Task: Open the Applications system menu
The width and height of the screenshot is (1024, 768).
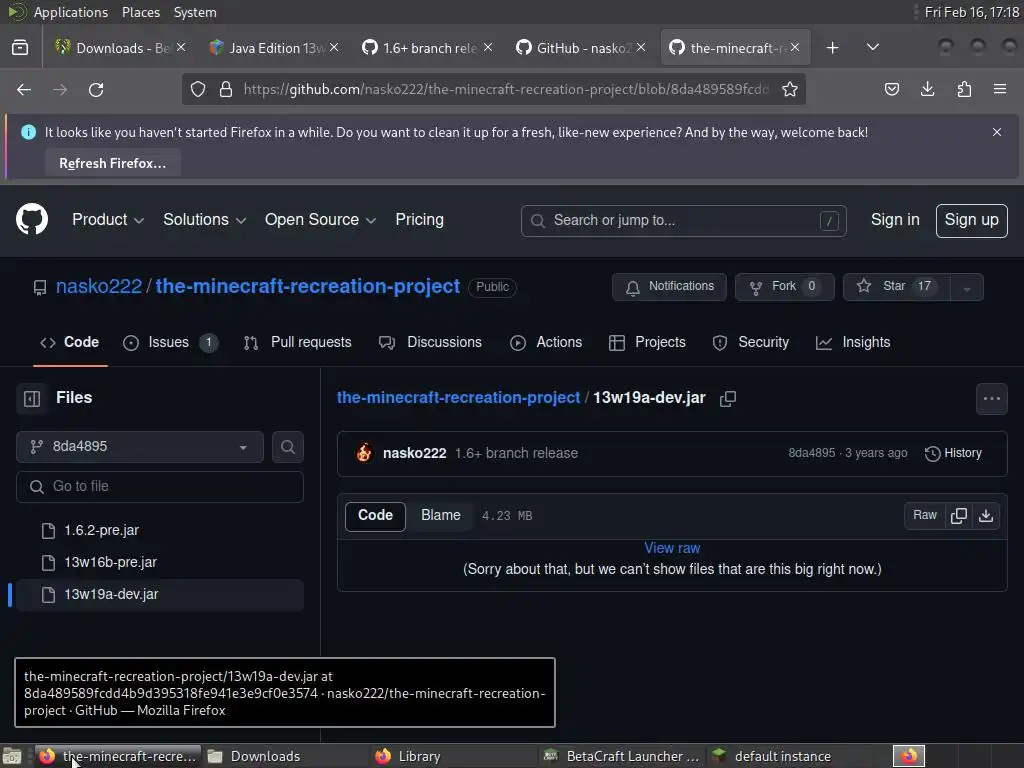Action: (71, 12)
